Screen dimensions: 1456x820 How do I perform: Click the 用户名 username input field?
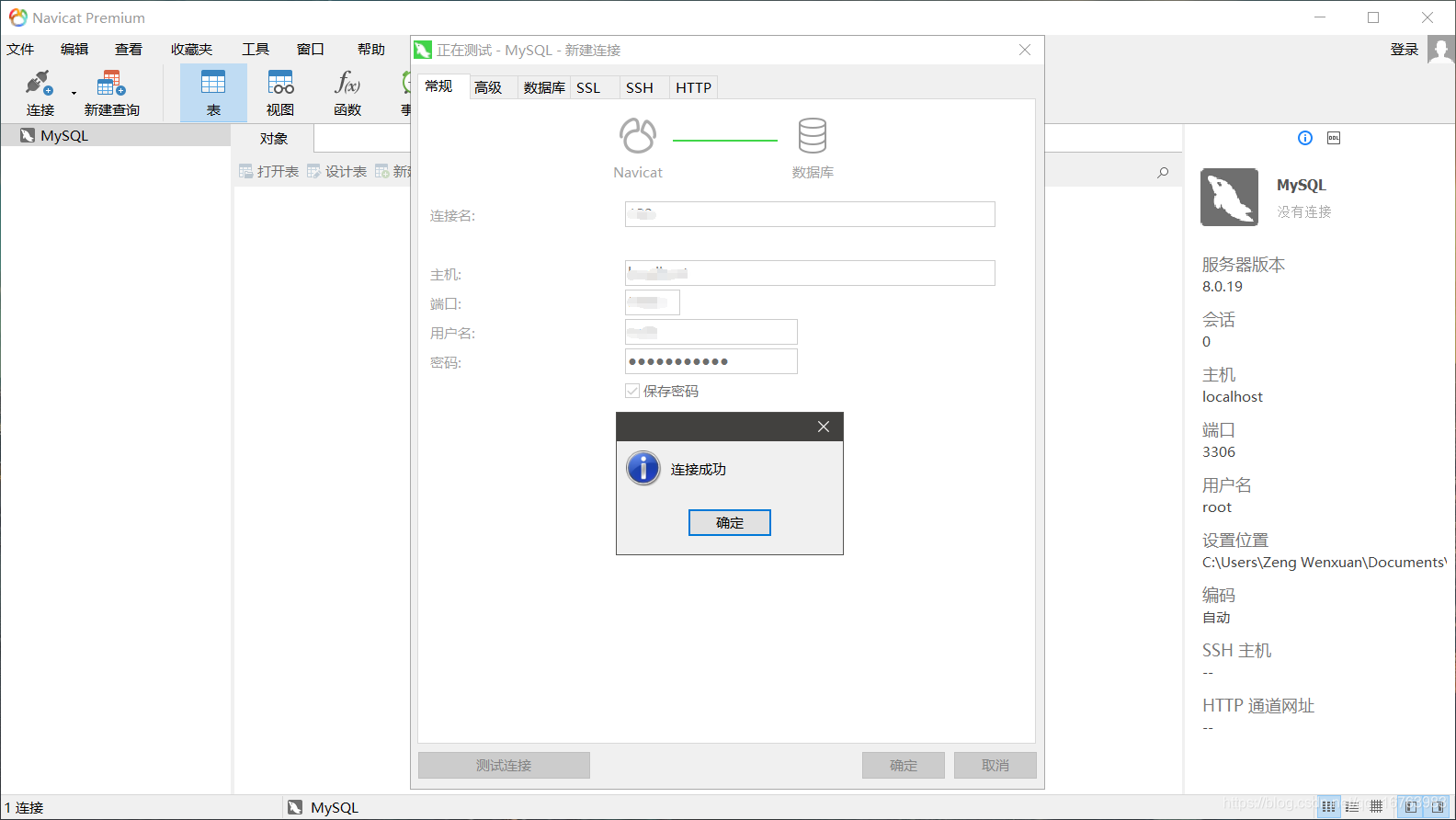pyautogui.click(x=711, y=332)
